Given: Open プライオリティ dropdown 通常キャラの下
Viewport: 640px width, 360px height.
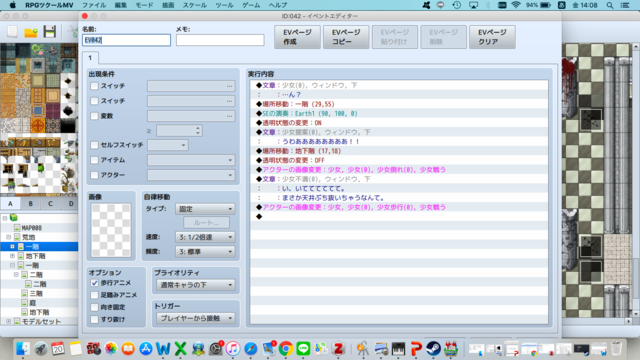Looking at the screenshot, I should click(196, 285).
